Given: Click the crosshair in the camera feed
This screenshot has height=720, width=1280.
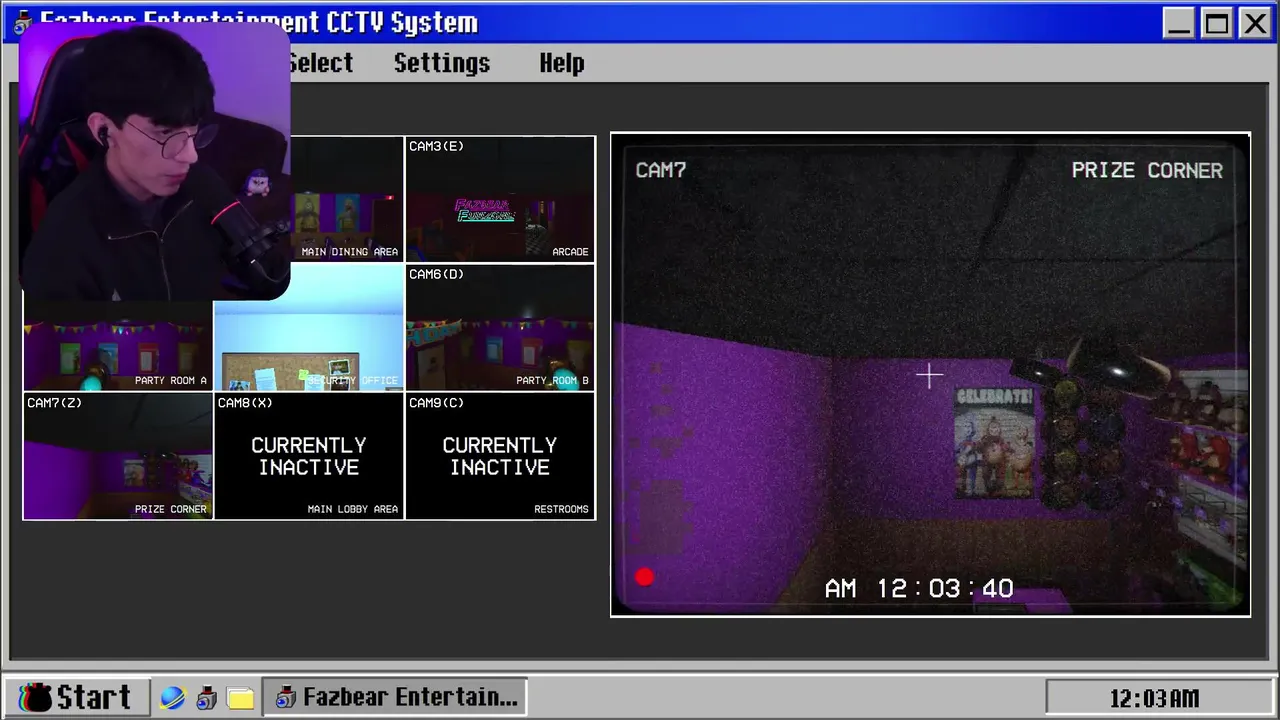Looking at the screenshot, I should pyautogui.click(x=929, y=376).
